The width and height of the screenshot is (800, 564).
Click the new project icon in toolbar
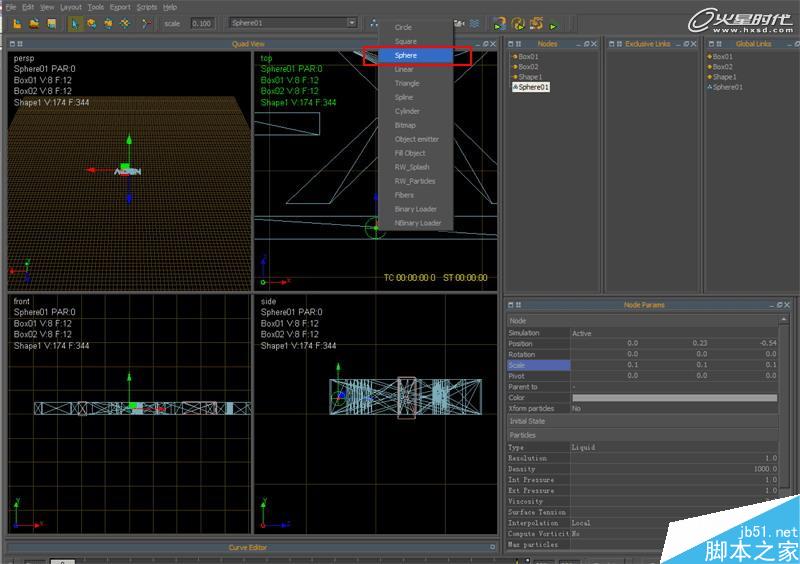point(18,23)
